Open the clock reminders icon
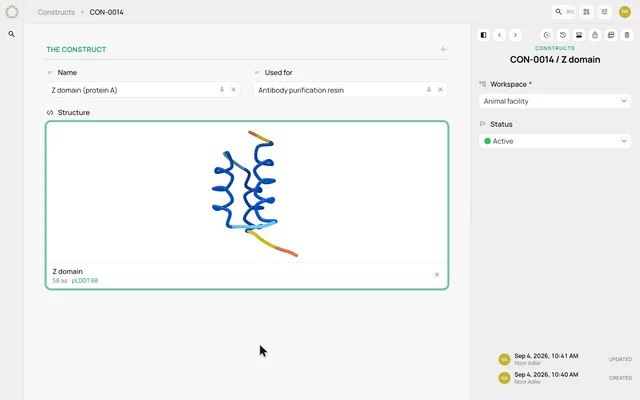The width and height of the screenshot is (640, 400). coord(547,35)
